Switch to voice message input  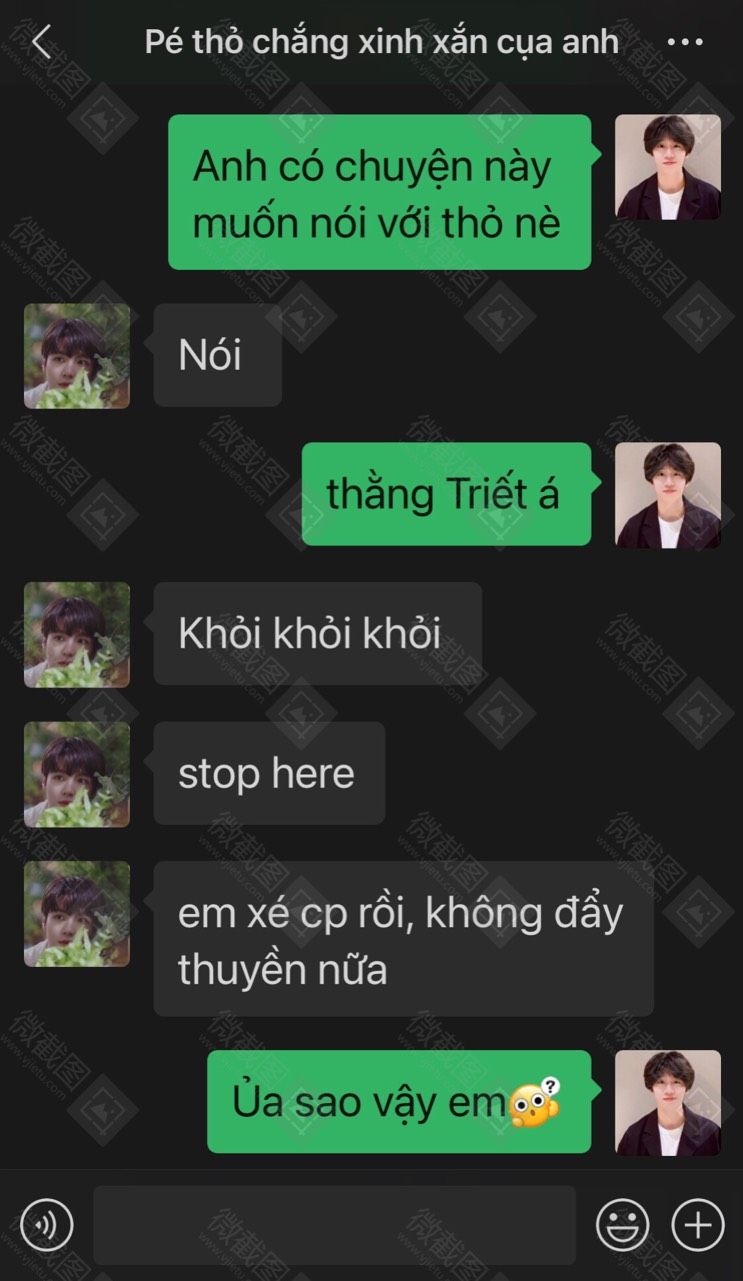(x=47, y=1225)
